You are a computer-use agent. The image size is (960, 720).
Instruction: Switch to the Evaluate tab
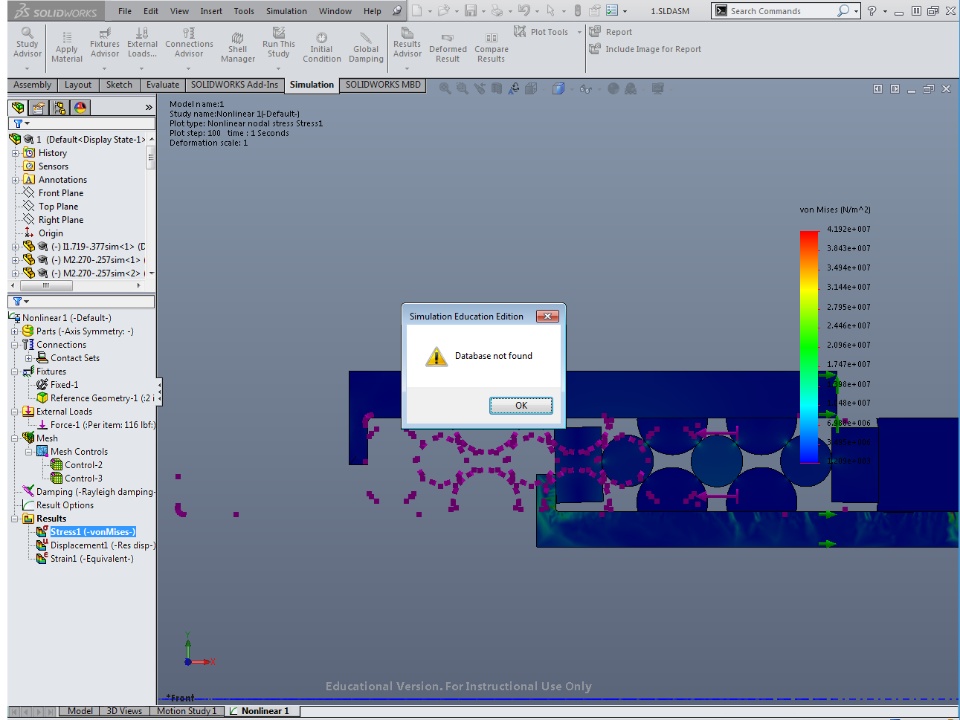(162, 85)
